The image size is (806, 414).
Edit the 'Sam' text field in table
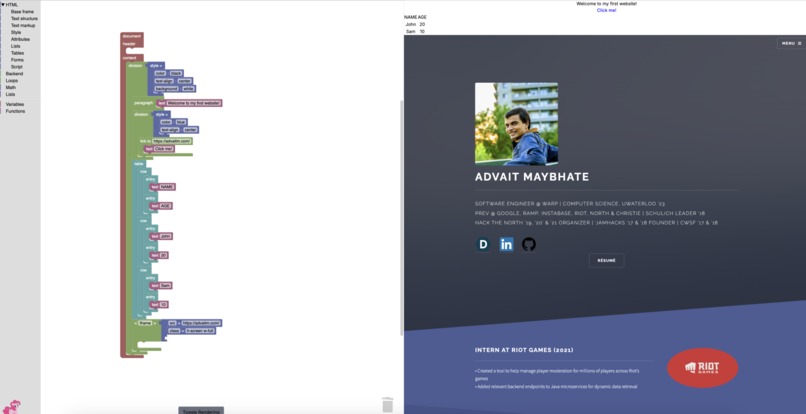(x=165, y=285)
